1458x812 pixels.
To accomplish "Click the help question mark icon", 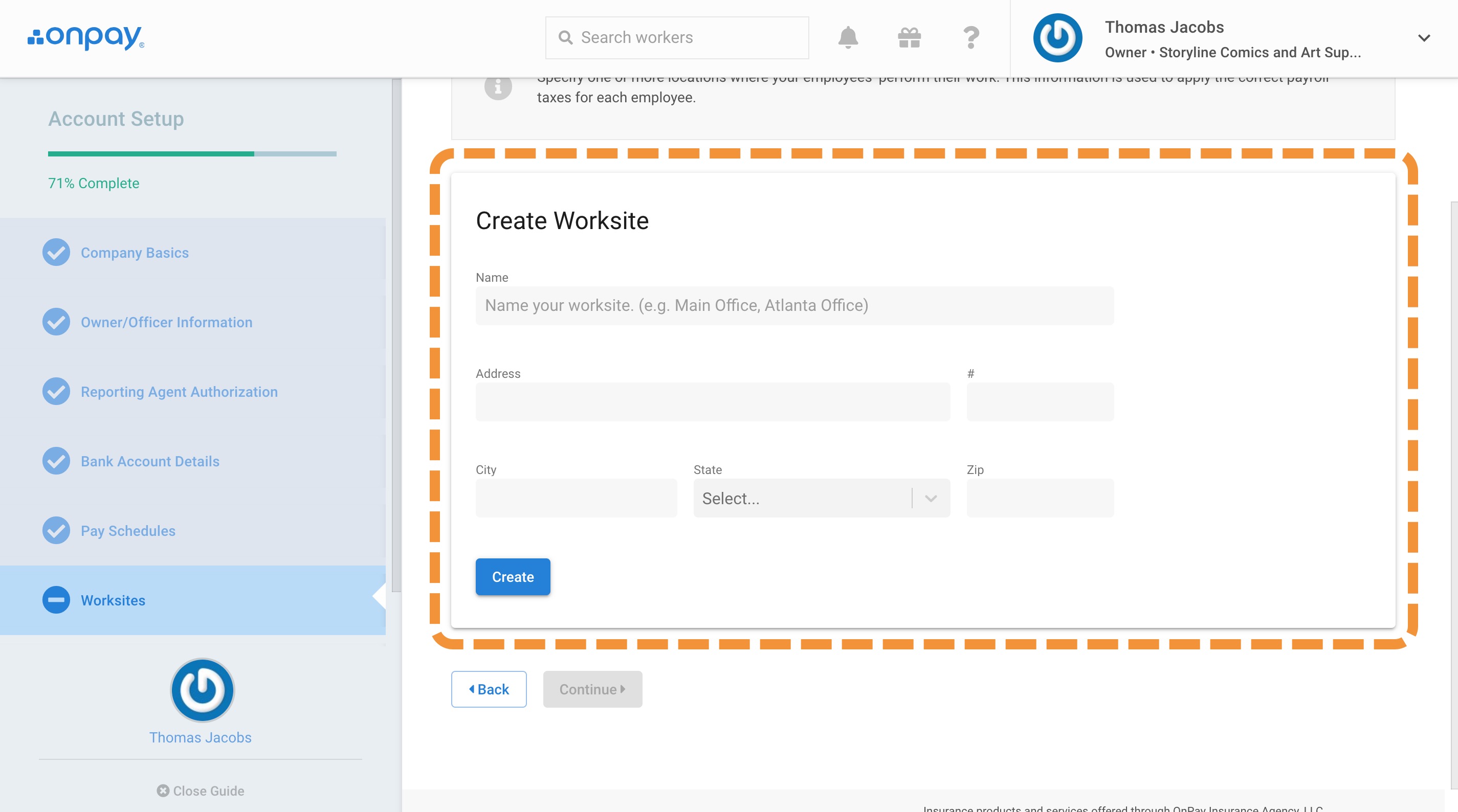I will coord(970,37).
